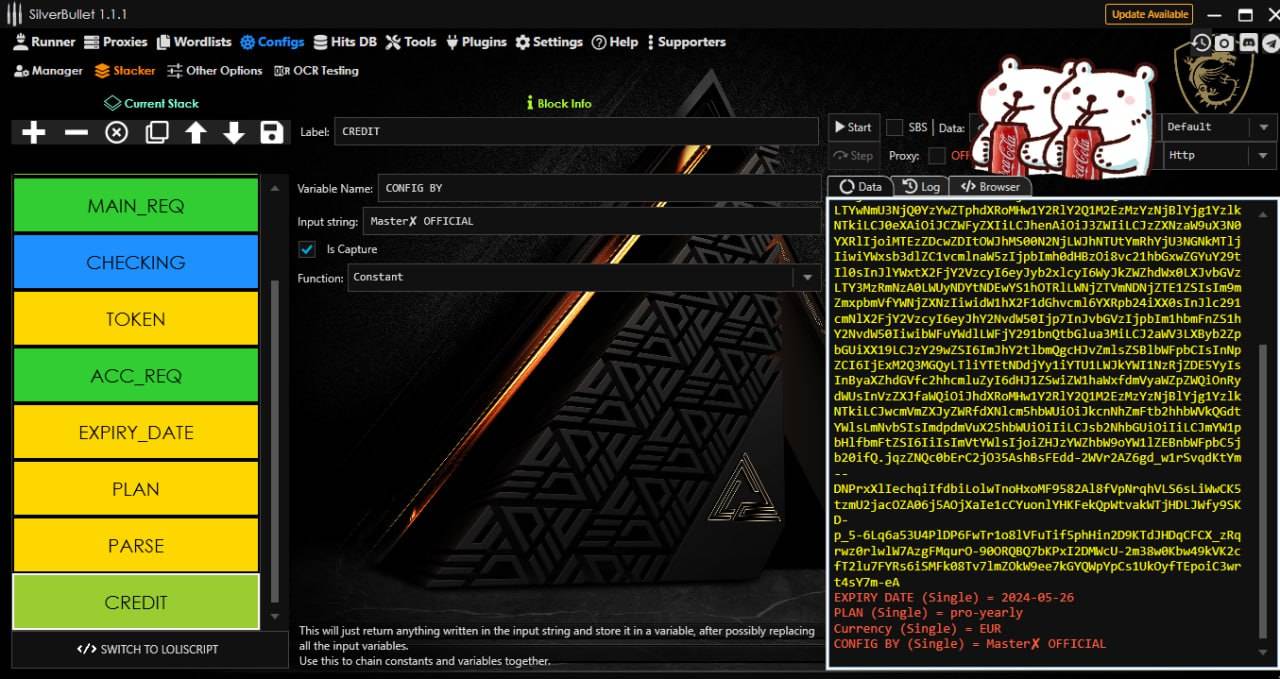
Task: Select the CHECKING block
Action: [x=135, y=262]
